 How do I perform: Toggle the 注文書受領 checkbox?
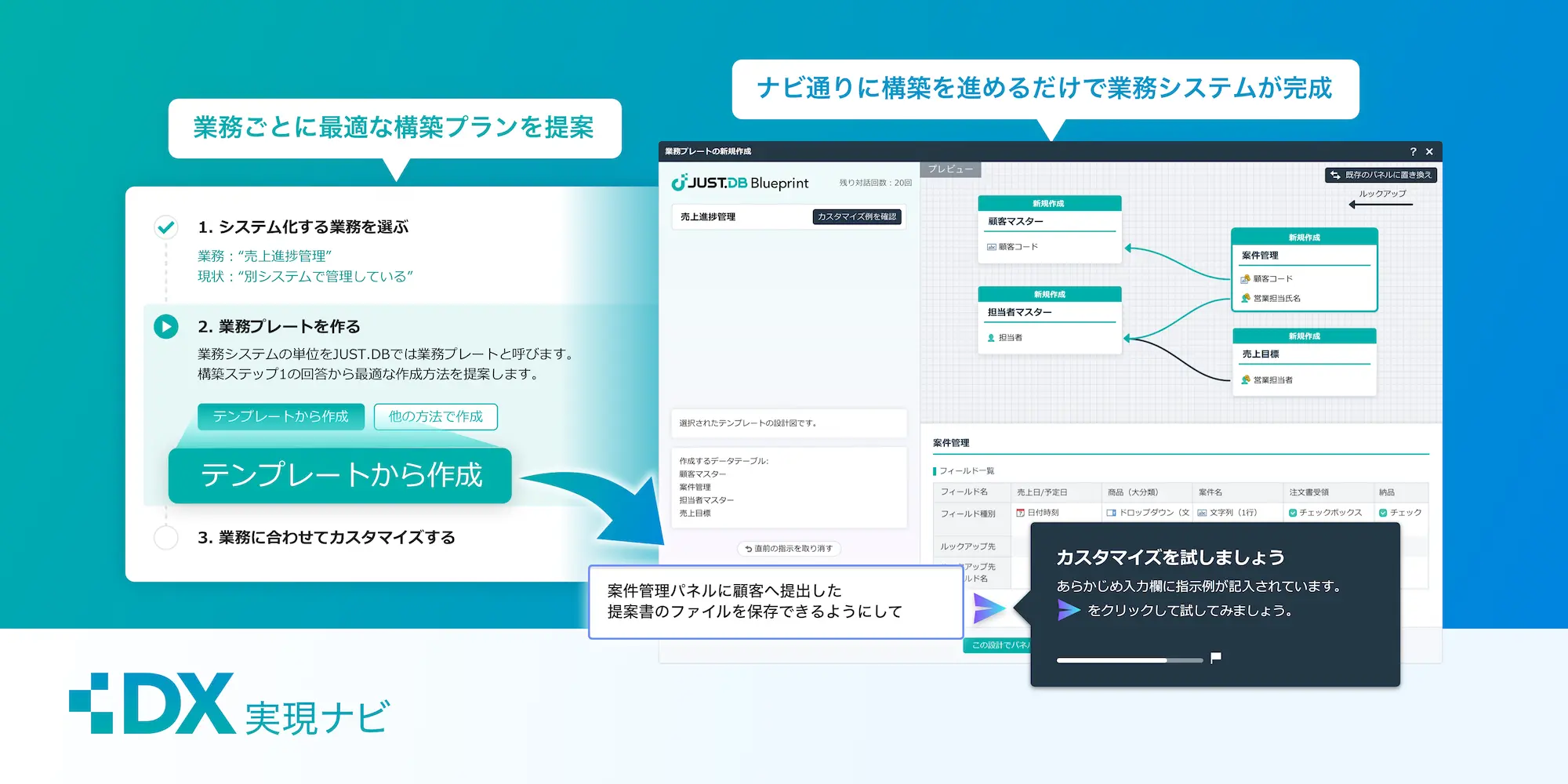[1293, 511]
